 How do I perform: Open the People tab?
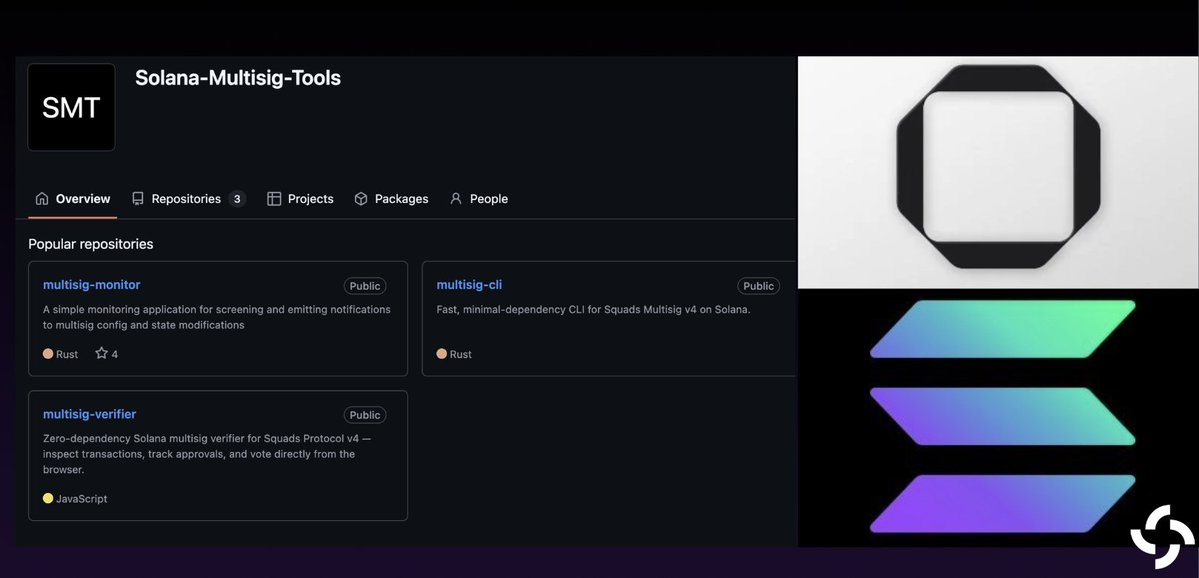(479, 199)
